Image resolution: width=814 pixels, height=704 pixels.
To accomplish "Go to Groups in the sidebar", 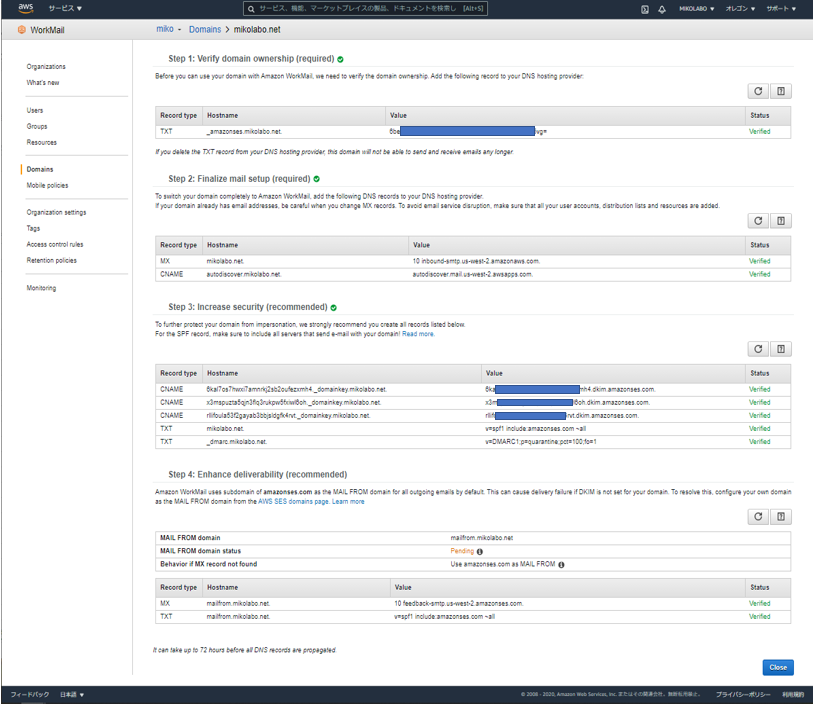I will click(37, 127).
